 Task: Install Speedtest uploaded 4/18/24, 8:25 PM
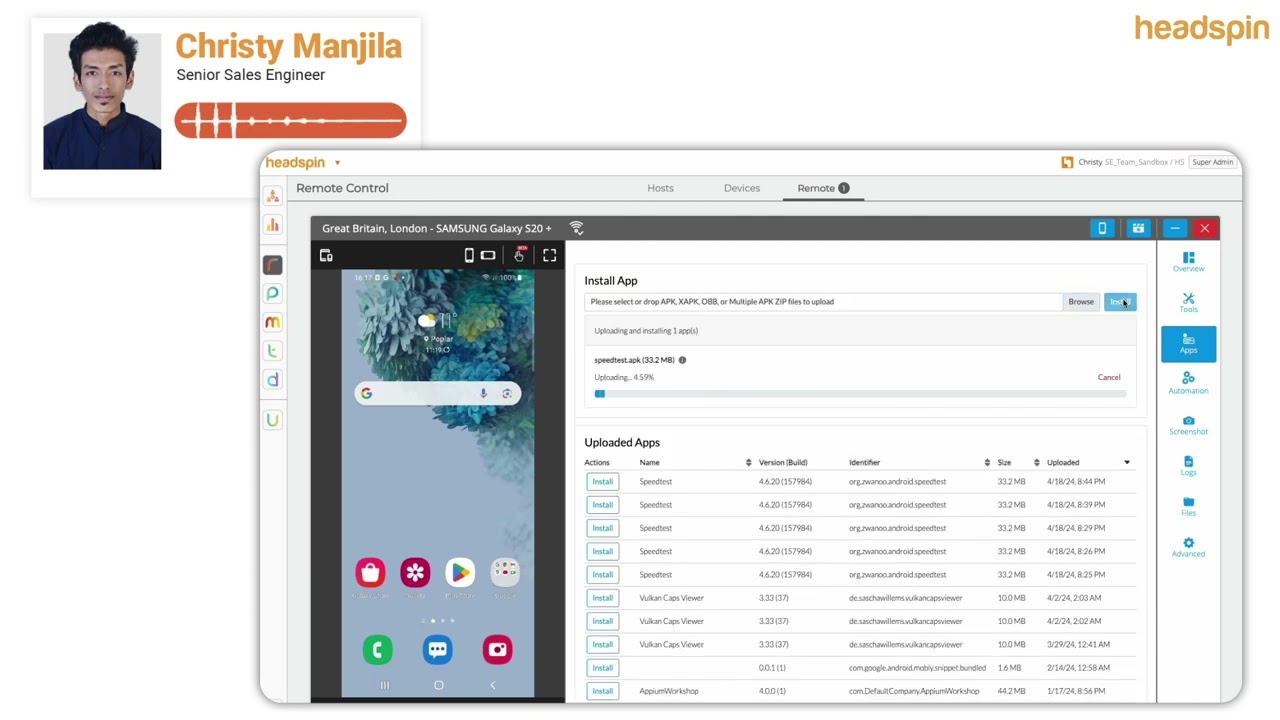[x=602, y=575]
